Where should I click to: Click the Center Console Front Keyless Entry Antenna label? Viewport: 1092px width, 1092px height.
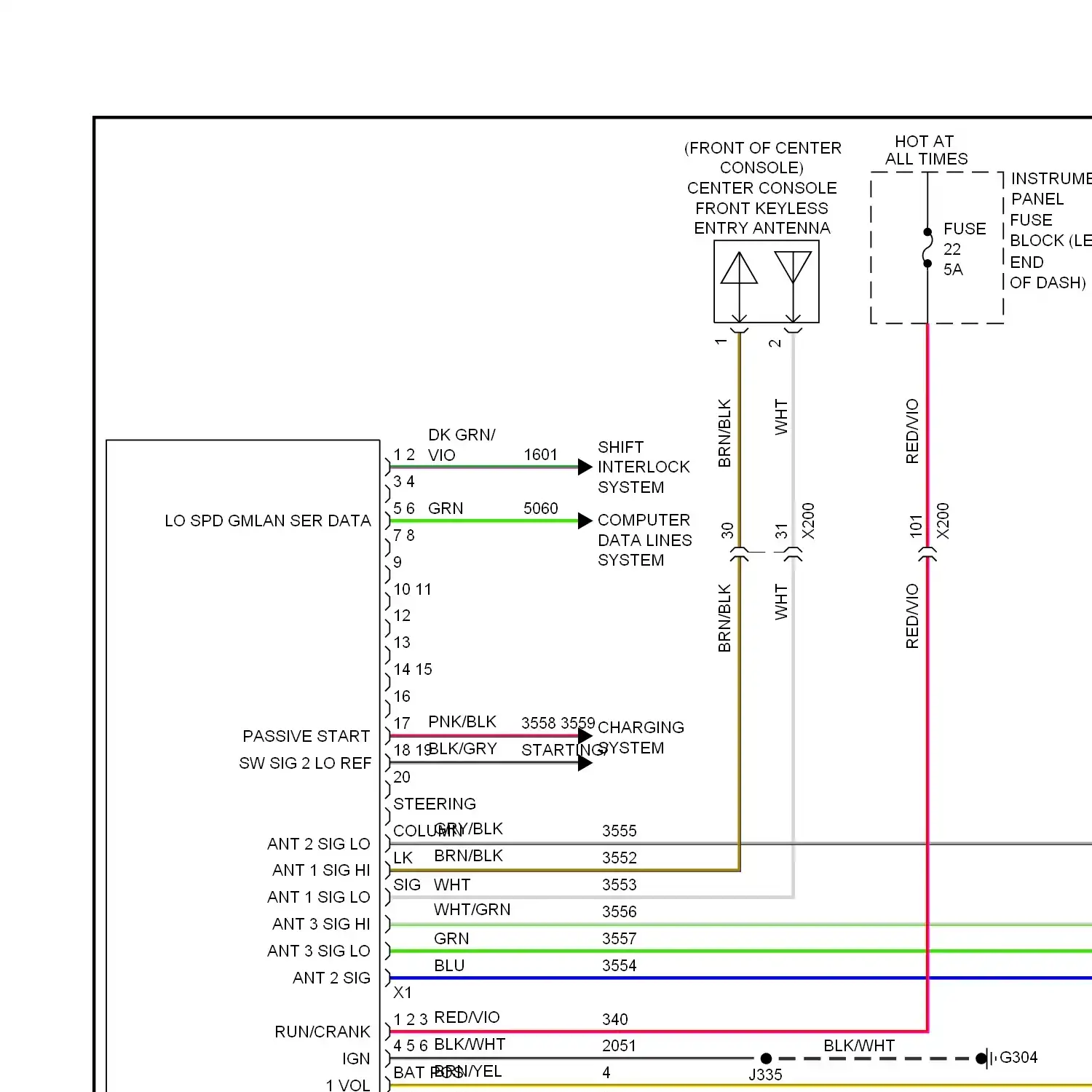point(762,208)
